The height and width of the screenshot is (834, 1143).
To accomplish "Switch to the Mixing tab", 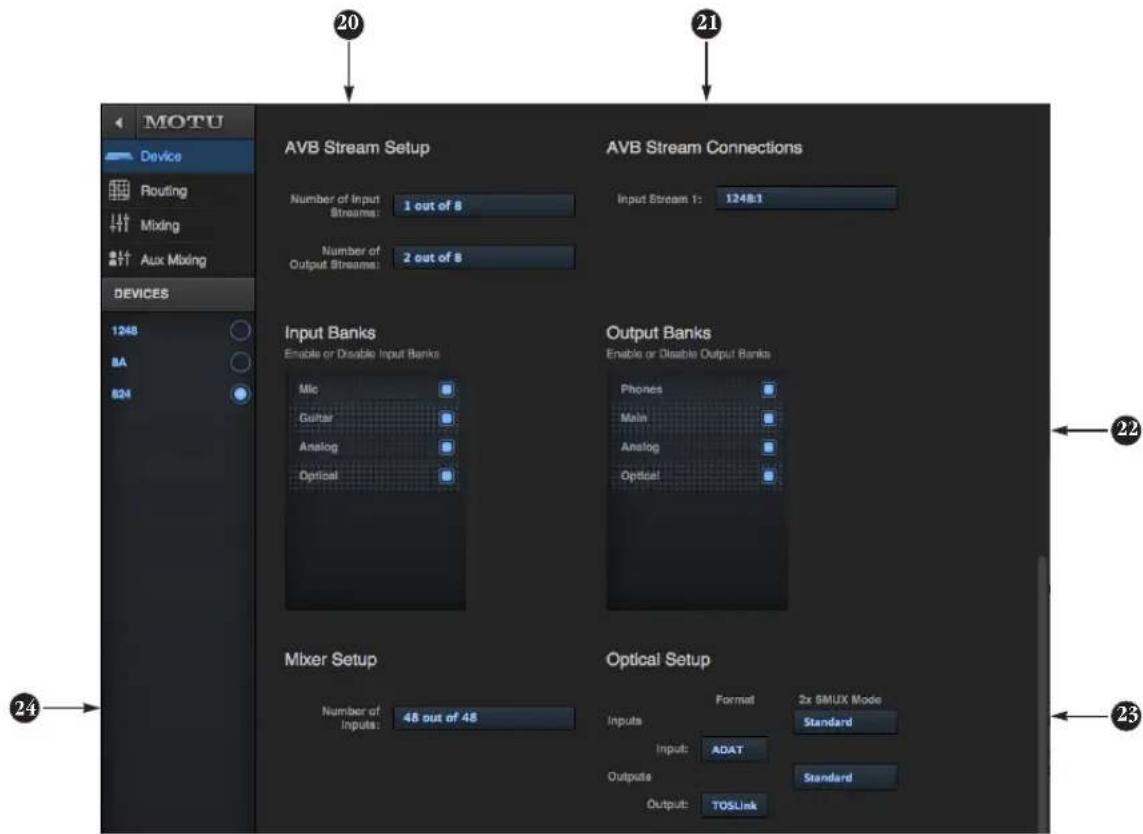I will (178, 225).
